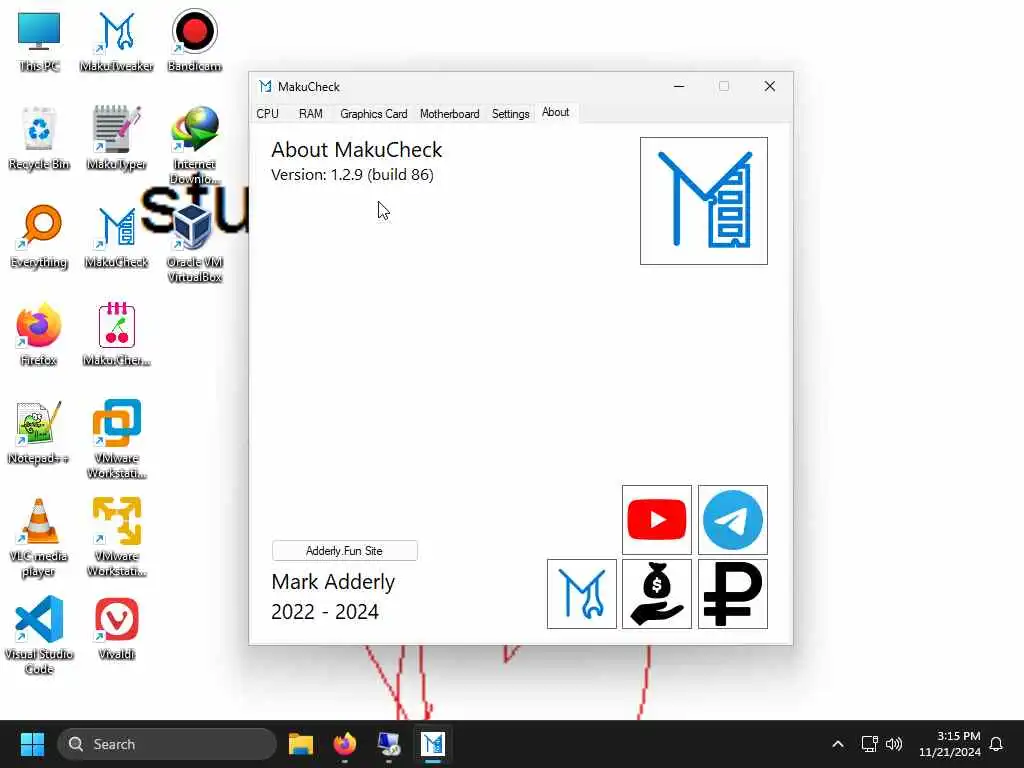The height and width of the screenshot is (768, 1024).
Task: Click the computer monitor app taskbar icon
Action: tap(389, 744)
